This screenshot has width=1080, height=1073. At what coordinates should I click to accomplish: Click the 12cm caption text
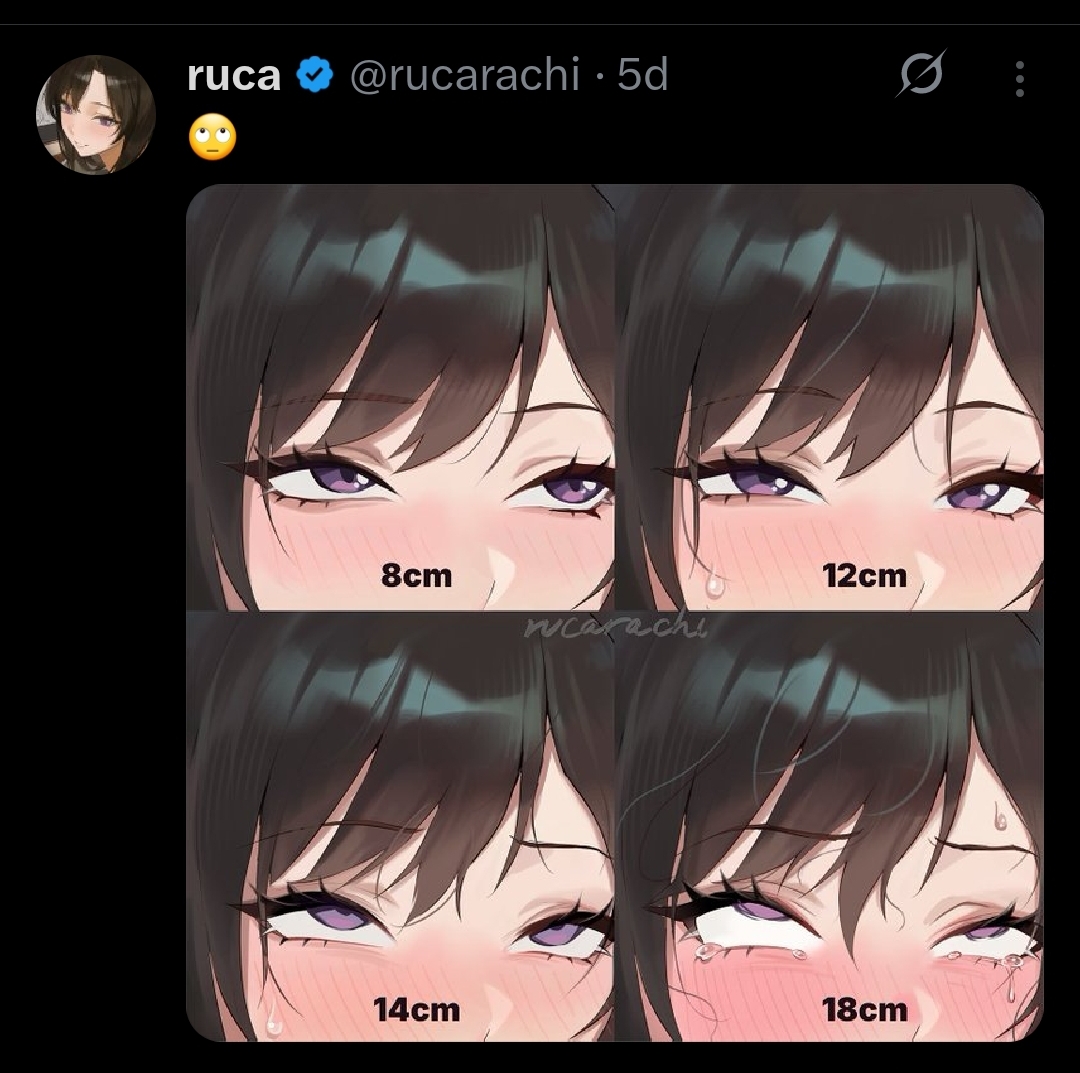tap(865, 576)
